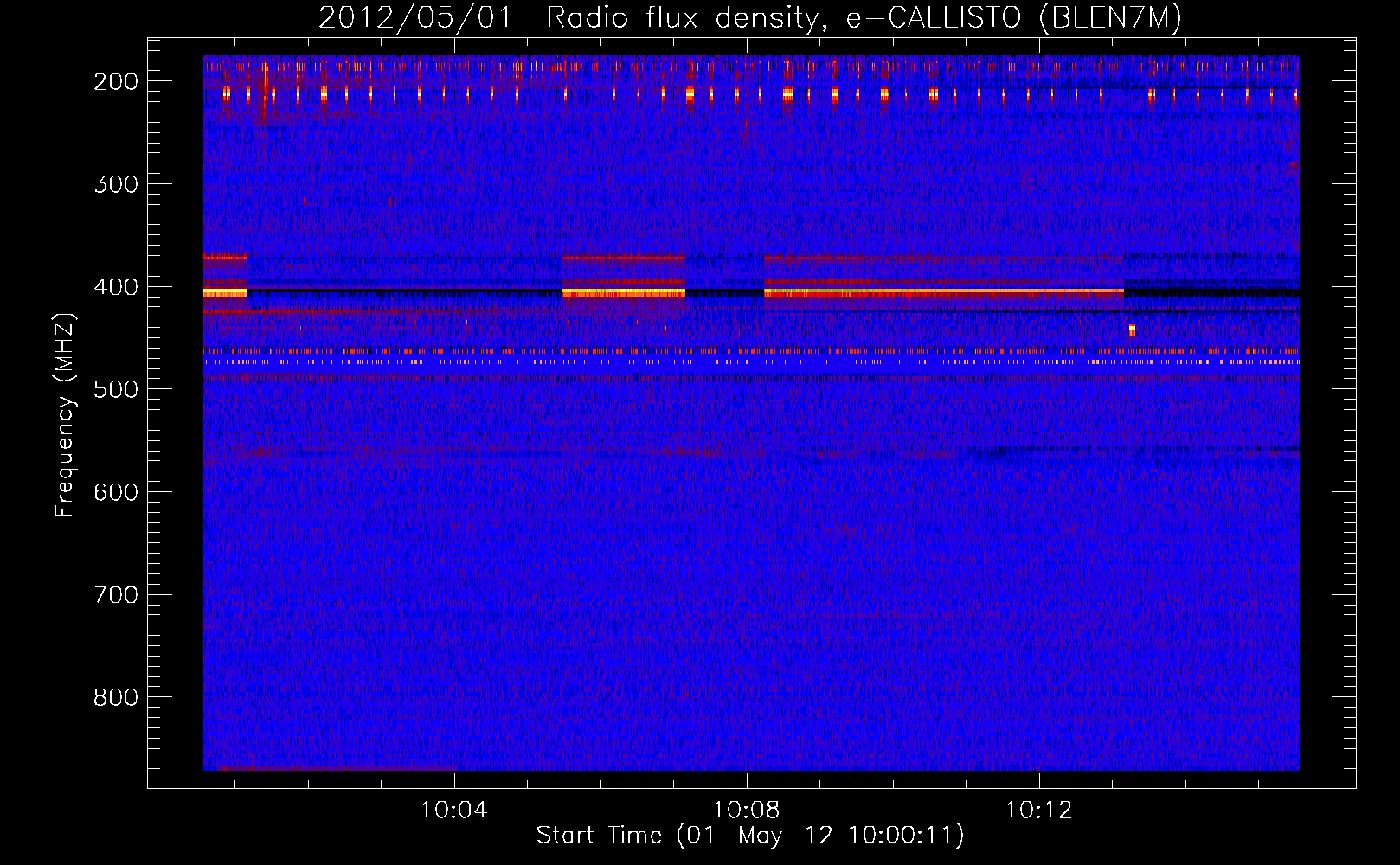Click the 10:08 time tick label
Screen dimensions: 1400x865
pos(746,811)
